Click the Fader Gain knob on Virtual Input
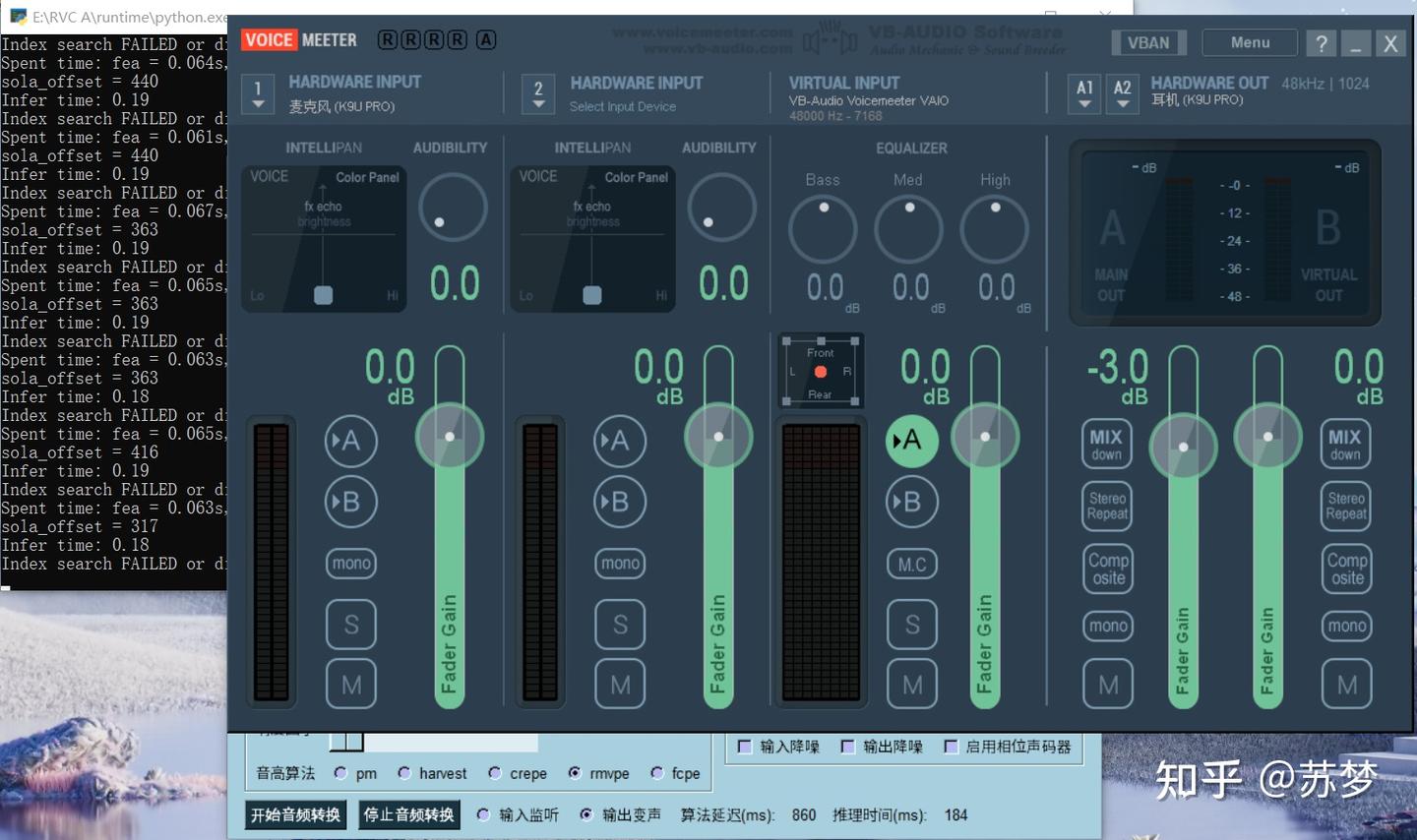Image resolution: width=1417 pixels, height=840 pixels. point(985,436)
